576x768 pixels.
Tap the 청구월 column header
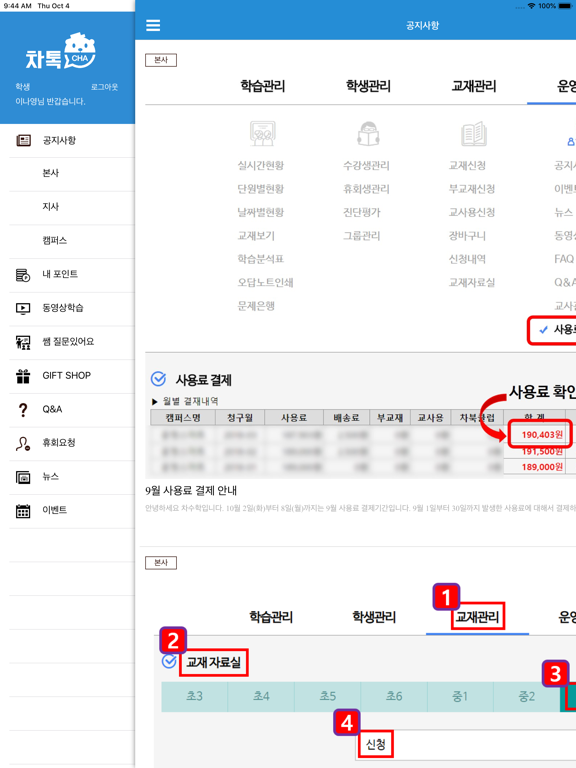240,418
